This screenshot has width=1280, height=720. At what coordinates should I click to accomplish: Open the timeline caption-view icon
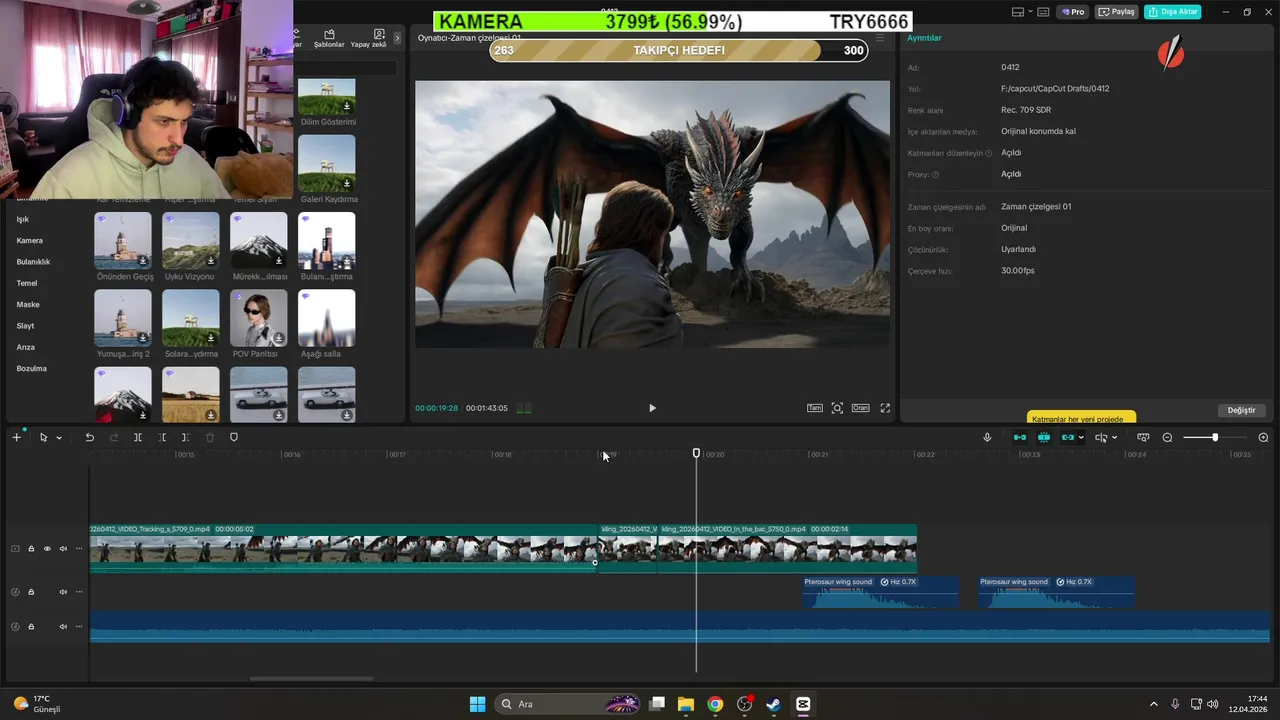(1143, 437)
